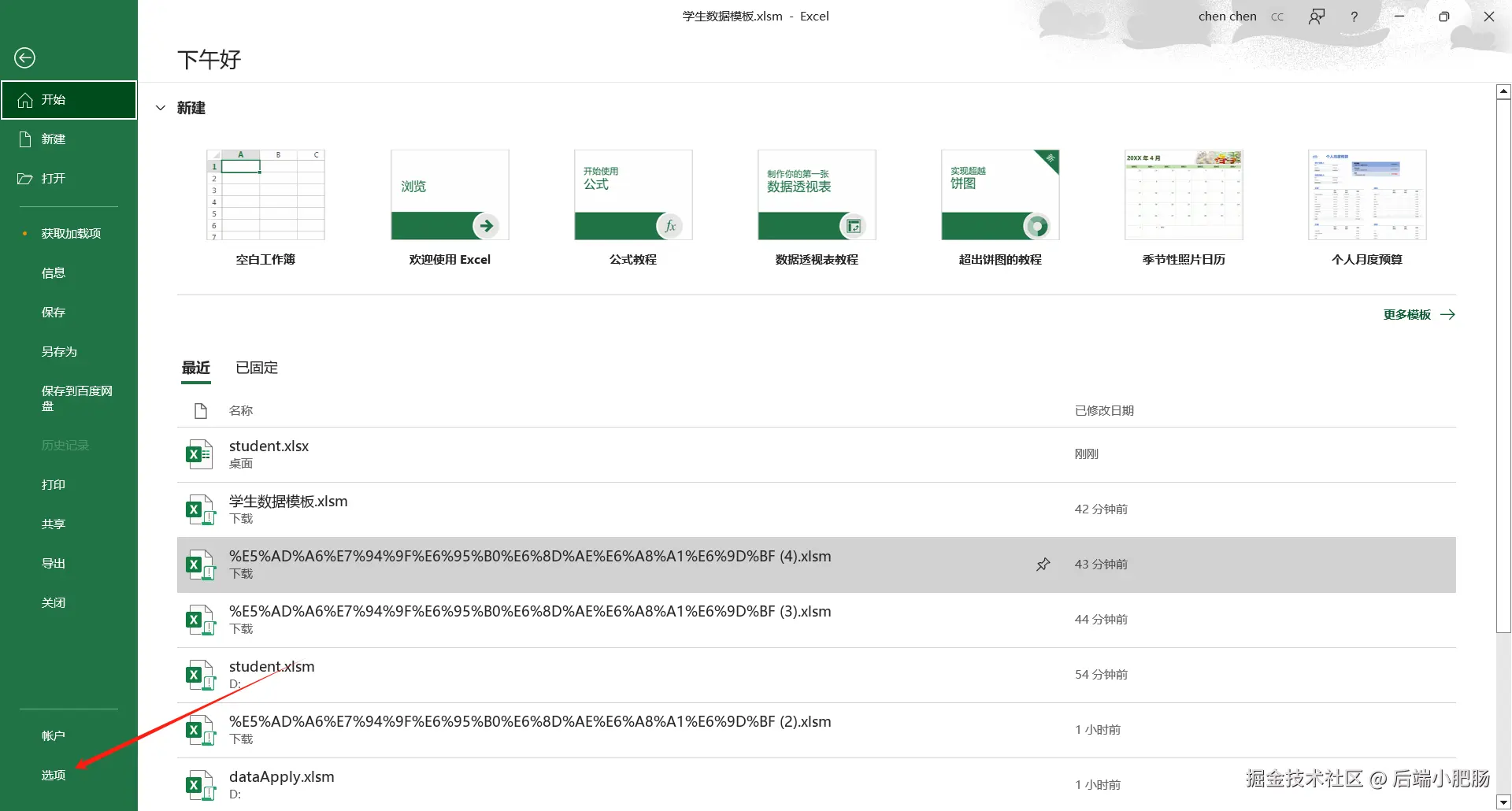Click the scrollbar up arrow
The height and width of the screenshot is (811, 1512).
(x=1503, y=91)
